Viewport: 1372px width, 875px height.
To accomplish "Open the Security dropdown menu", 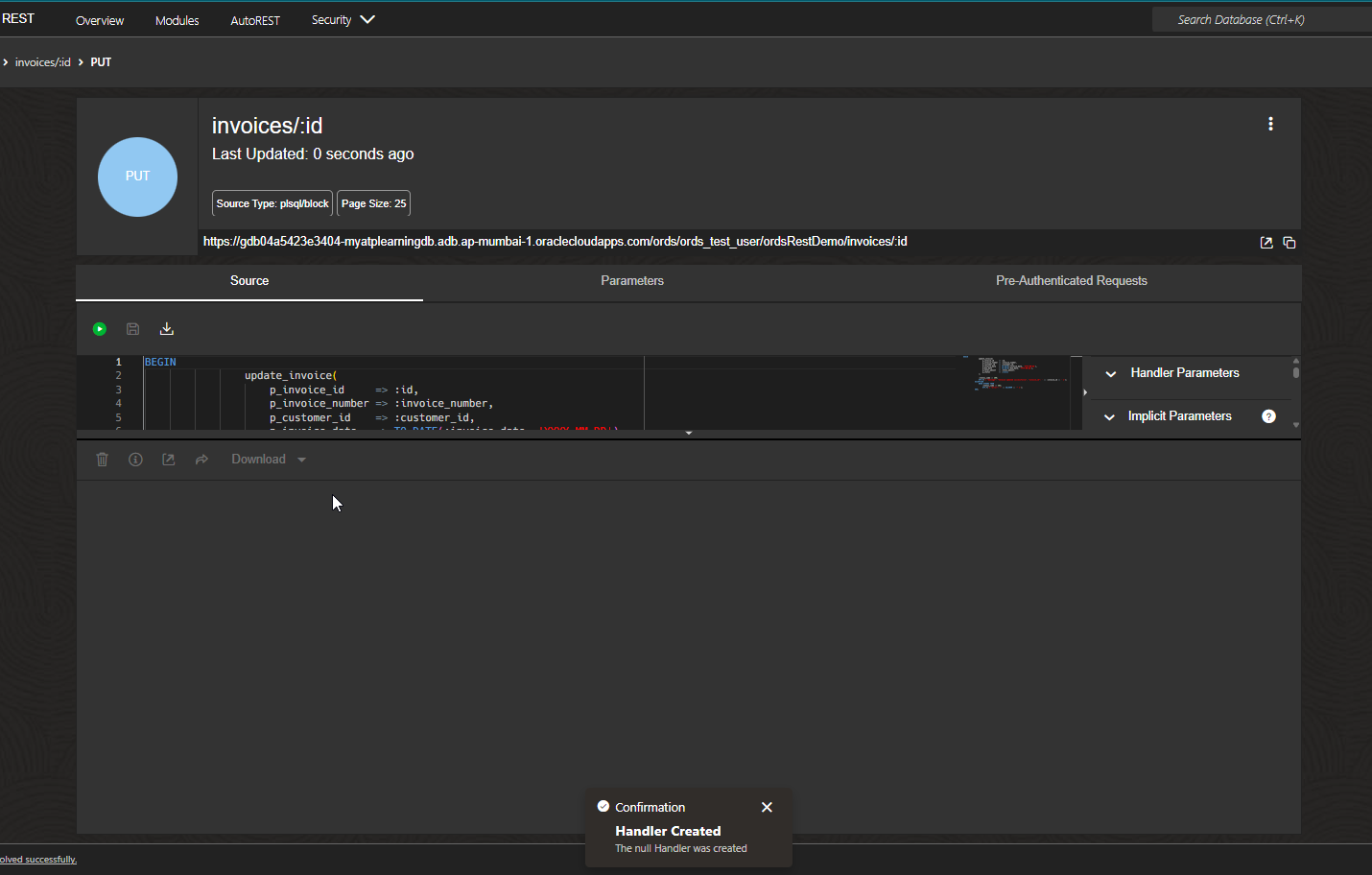I will pyautogui.click(x=342, y=19).
